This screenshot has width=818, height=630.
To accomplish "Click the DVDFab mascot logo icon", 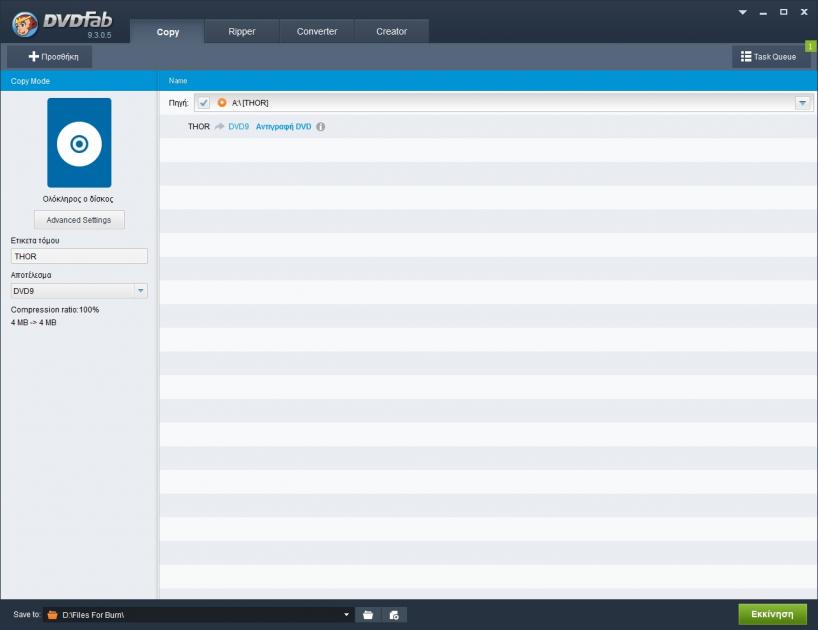I will pos(25,24).
